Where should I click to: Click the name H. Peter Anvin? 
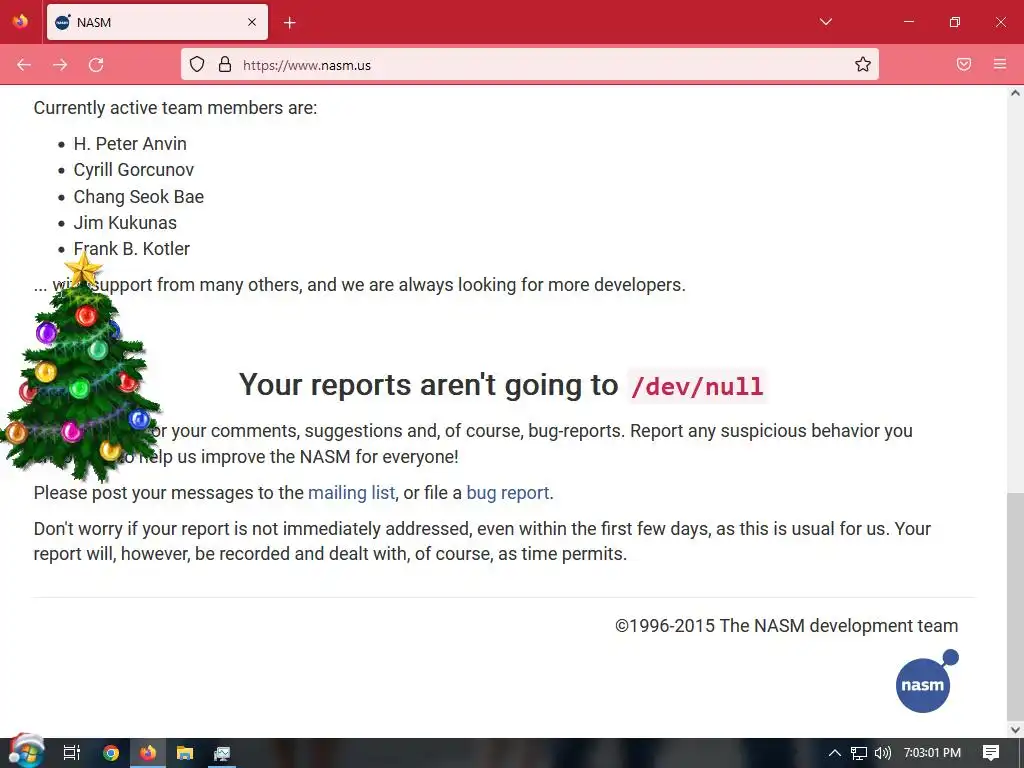click(130, 144)
